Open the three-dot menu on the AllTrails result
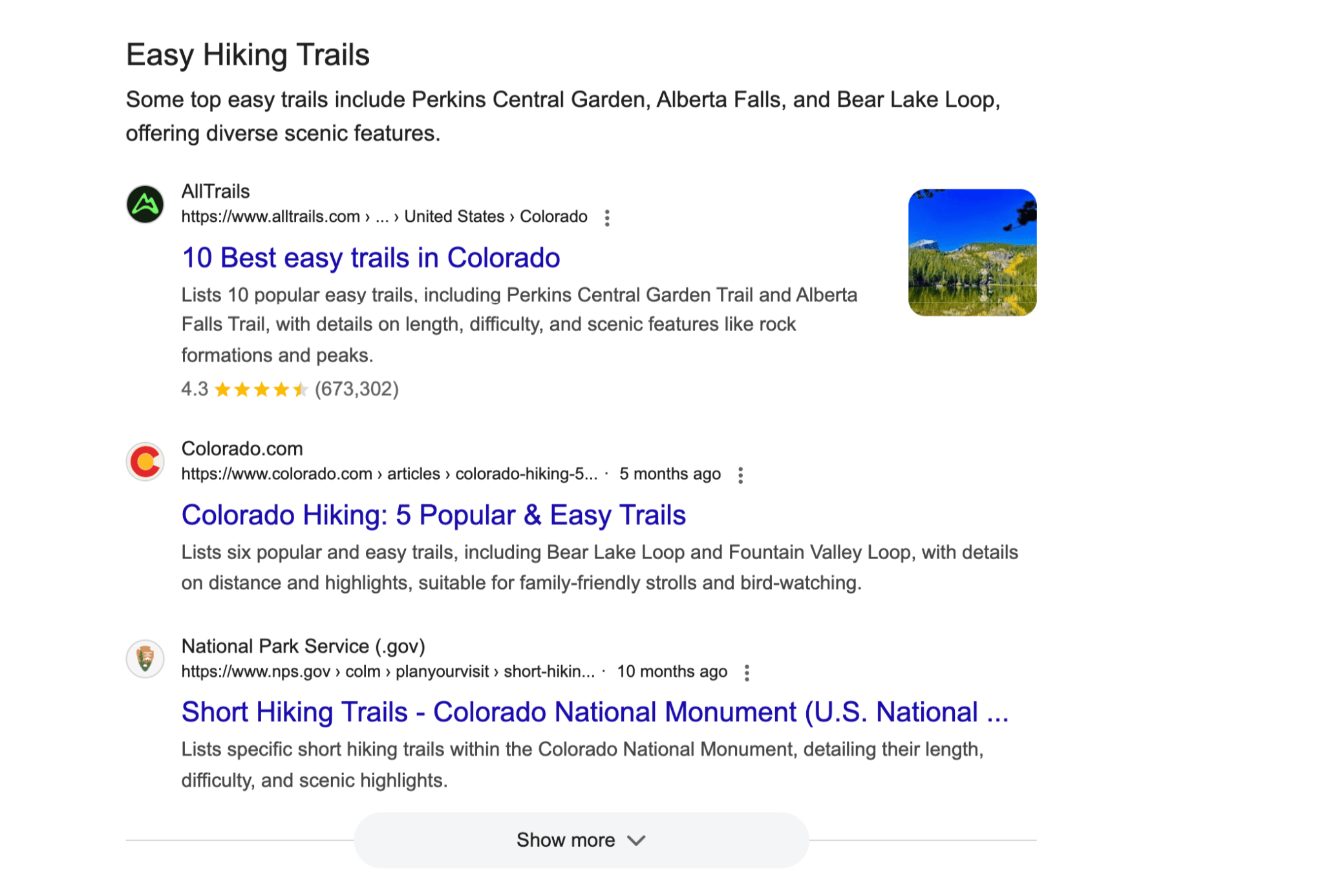The image size is (1324, 896). point(607,218)
